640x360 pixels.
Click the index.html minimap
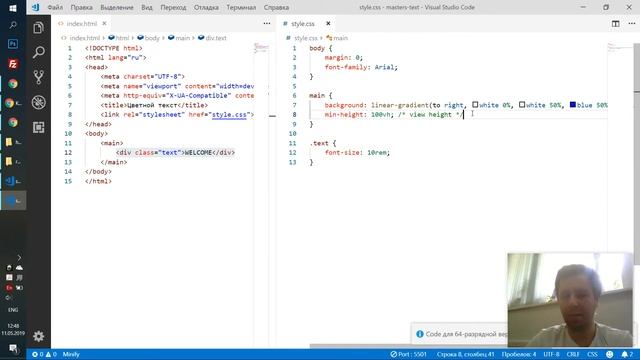(x=261, y=48)
